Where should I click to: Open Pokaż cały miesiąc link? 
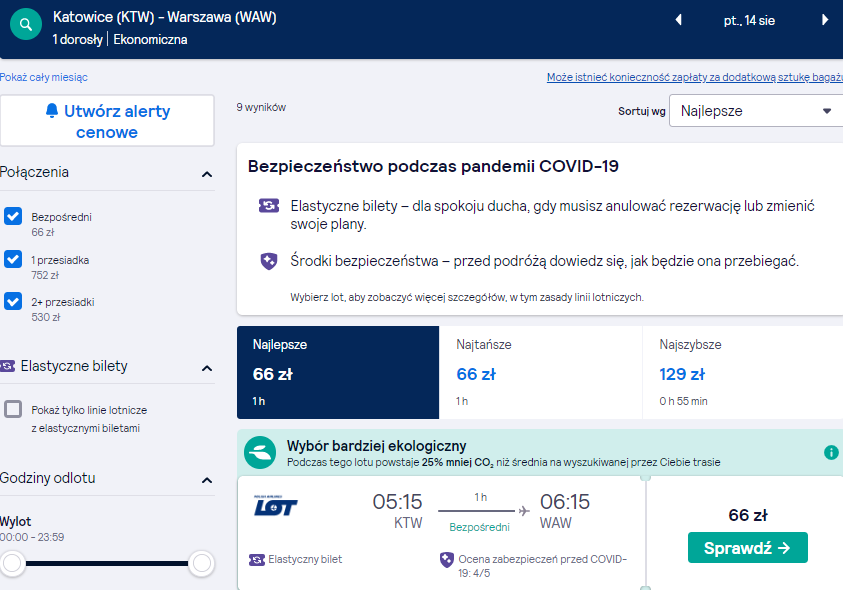[44, 77]
